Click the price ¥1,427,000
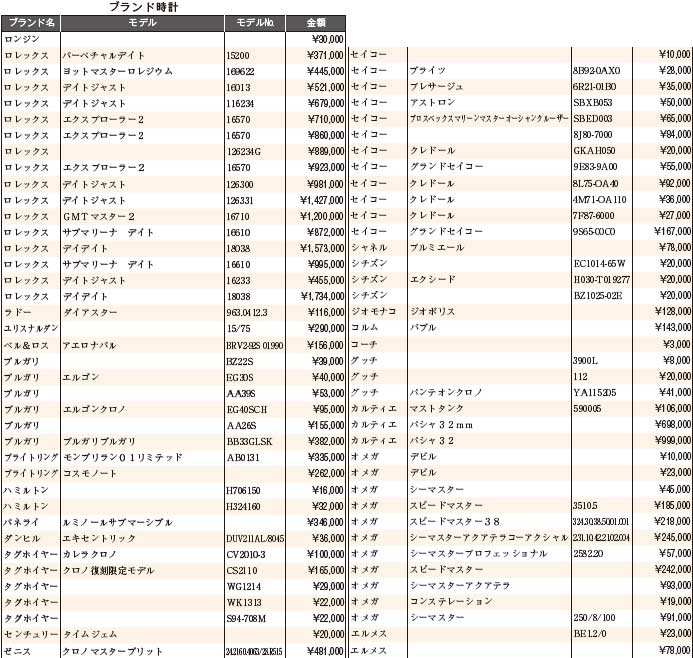The width and height of the screenshot is (693, 658). coord(322,201)
